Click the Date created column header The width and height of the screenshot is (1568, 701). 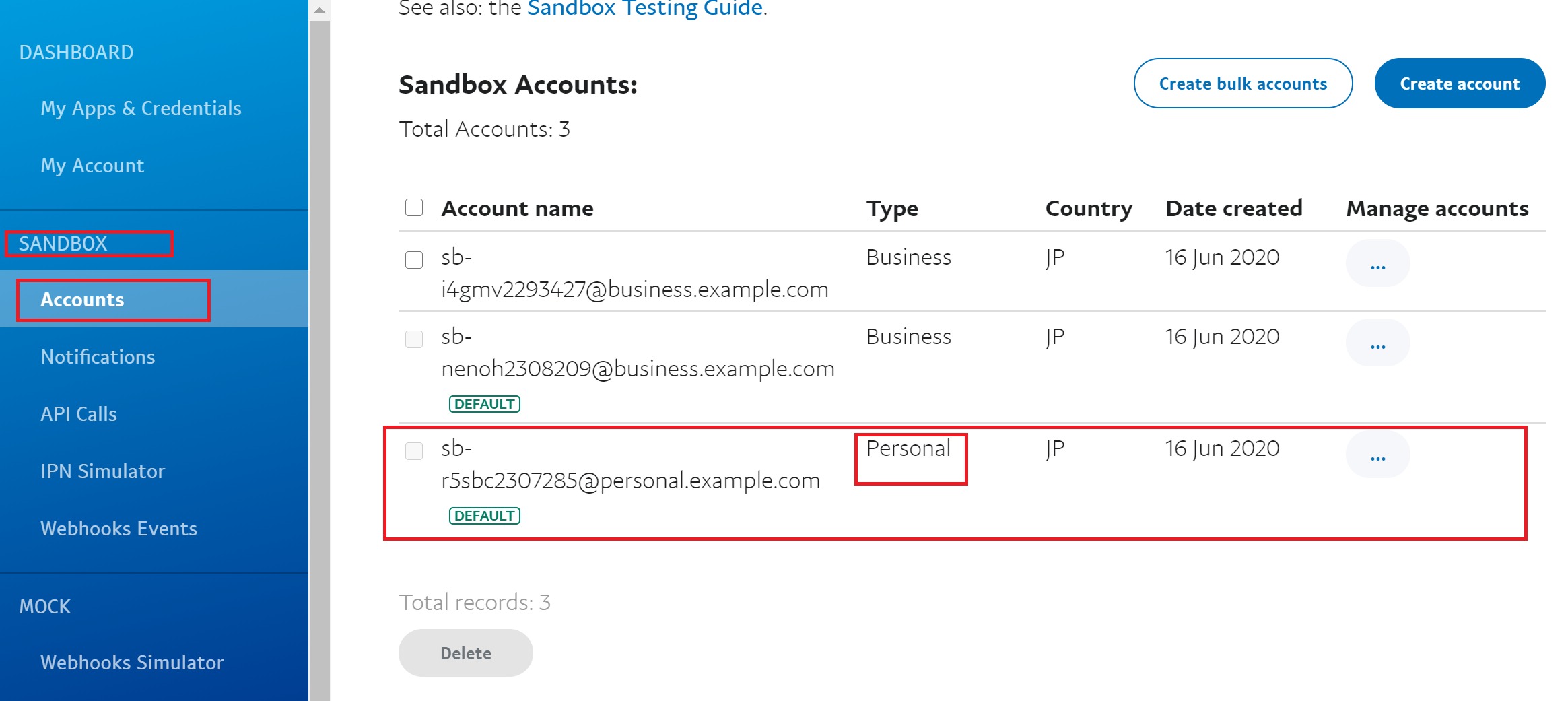click(x=1233, y=209)
